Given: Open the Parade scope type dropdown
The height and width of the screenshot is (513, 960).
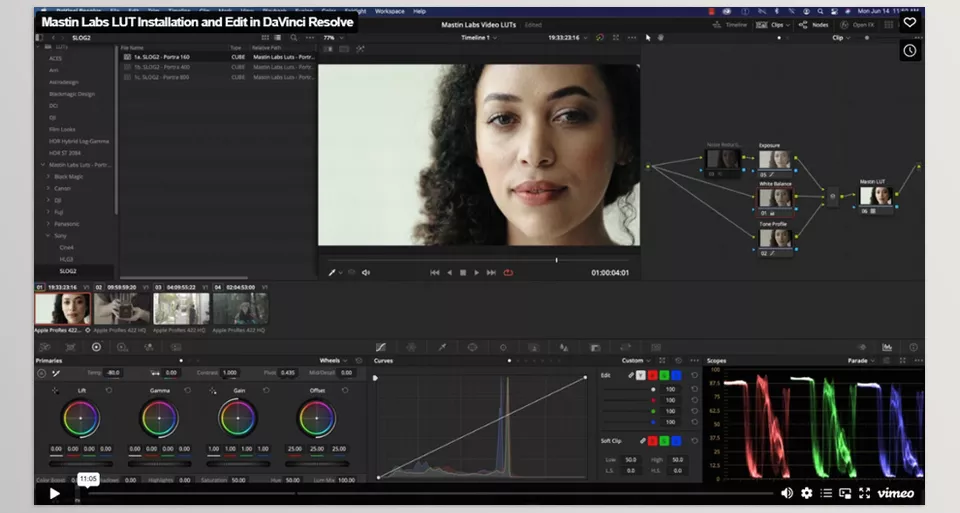Looking at the screenshot, I should click(861, 361).
